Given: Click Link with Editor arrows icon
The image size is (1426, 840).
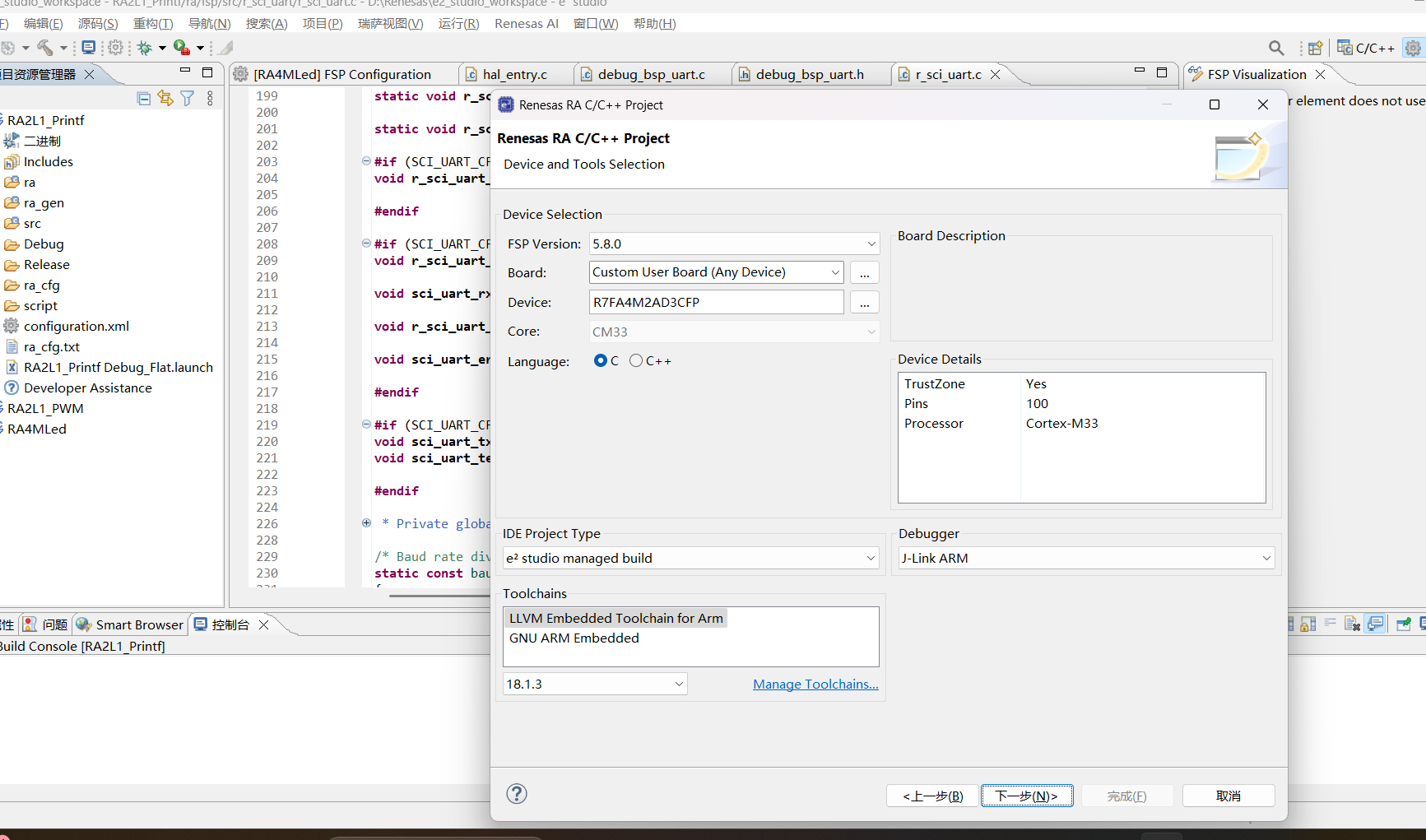Looking at the screenshot, I should (x=165, y=99).
